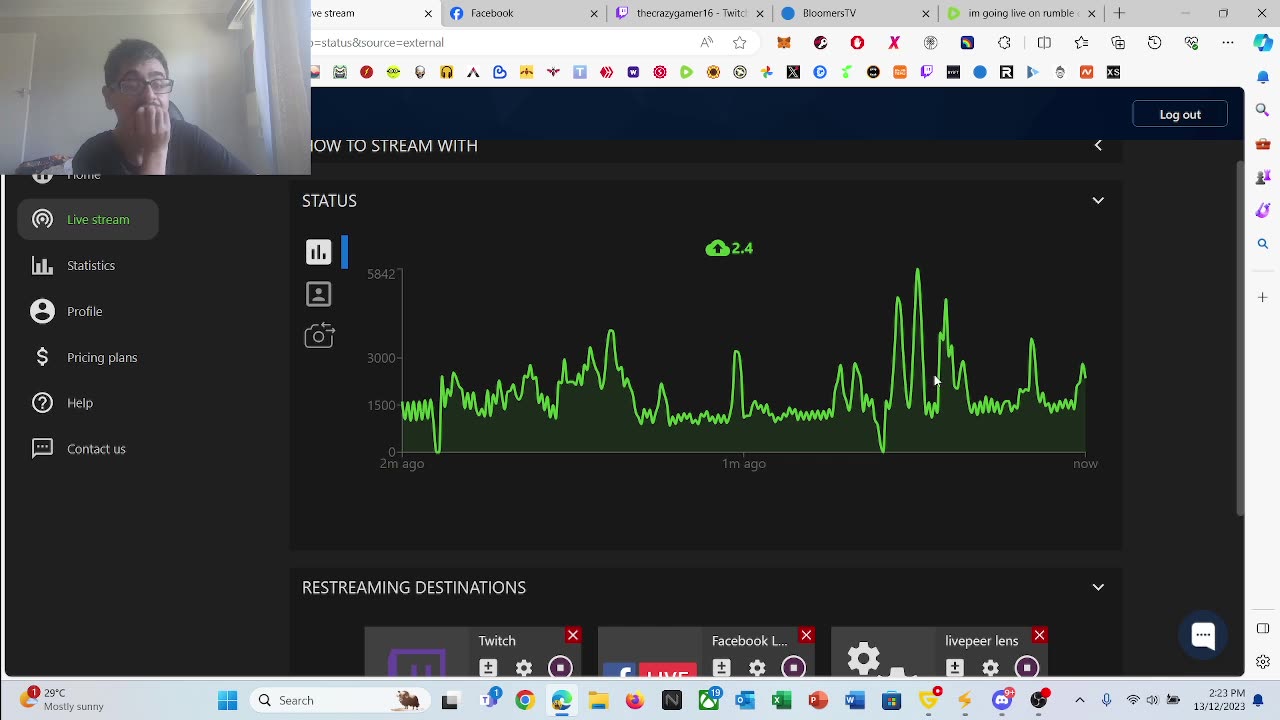This screenshot has height=720, width=1280.
Task: Open browser Favorites list
Action: 1081,43
